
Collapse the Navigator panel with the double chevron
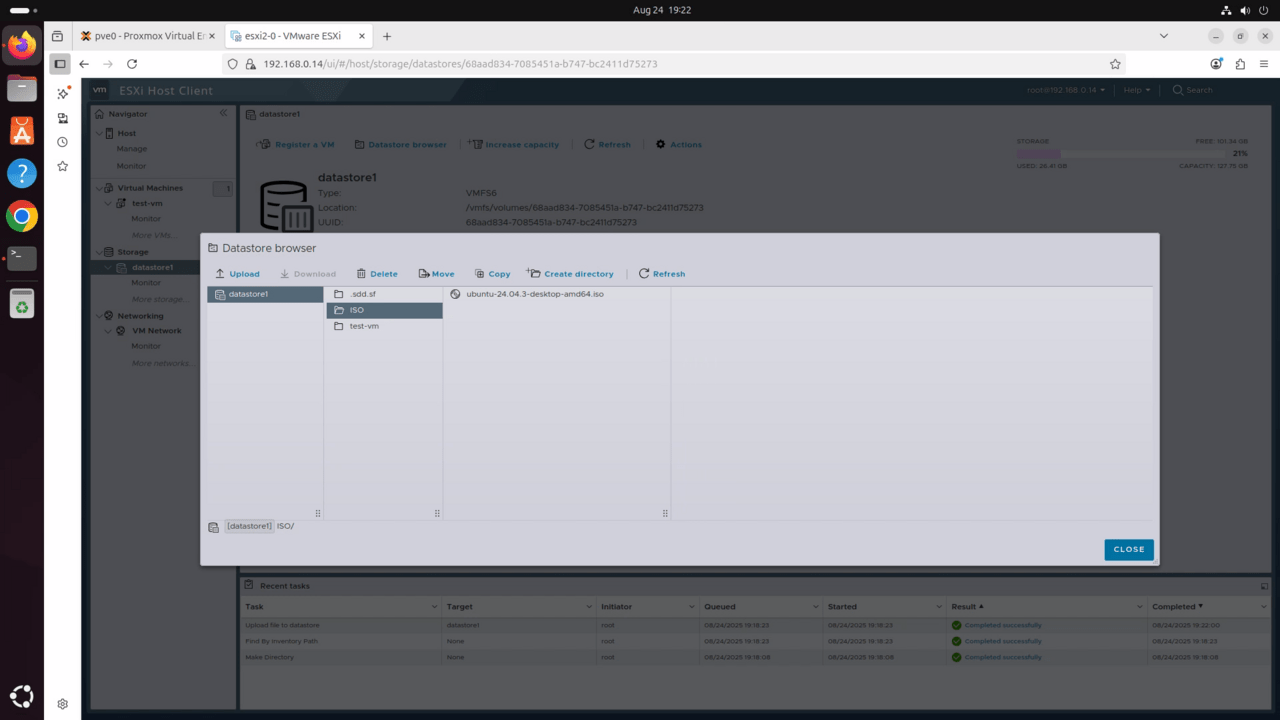pos(223,114)
